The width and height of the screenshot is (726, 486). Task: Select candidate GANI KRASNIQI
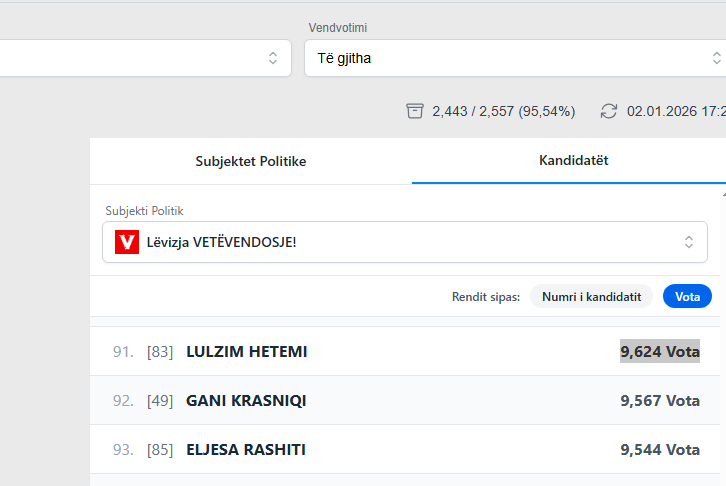click(x=246, y=401)
